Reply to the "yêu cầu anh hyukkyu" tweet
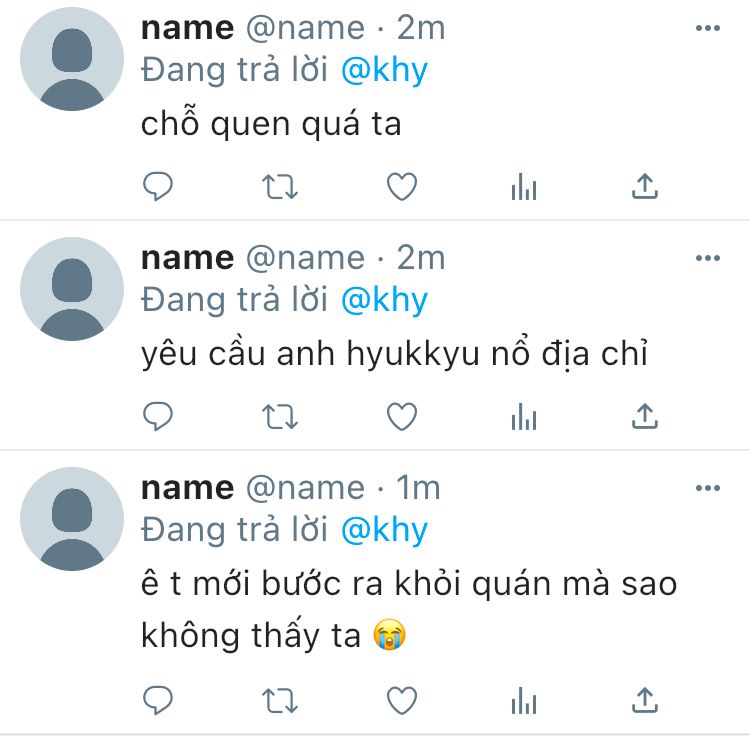Image resolution: width=750 pixels, height=737 pixels. (158, 416)
